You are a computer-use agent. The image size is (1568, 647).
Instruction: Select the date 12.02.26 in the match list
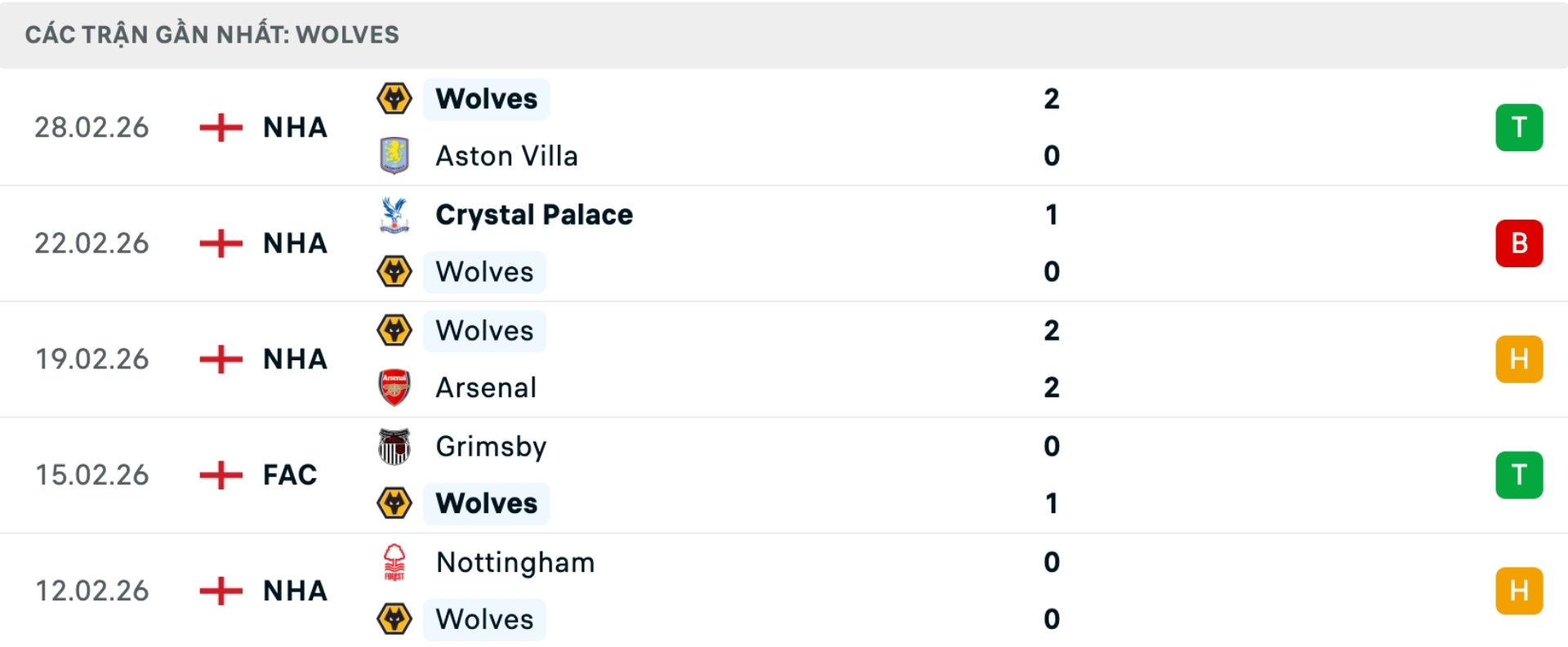(92, 591)
